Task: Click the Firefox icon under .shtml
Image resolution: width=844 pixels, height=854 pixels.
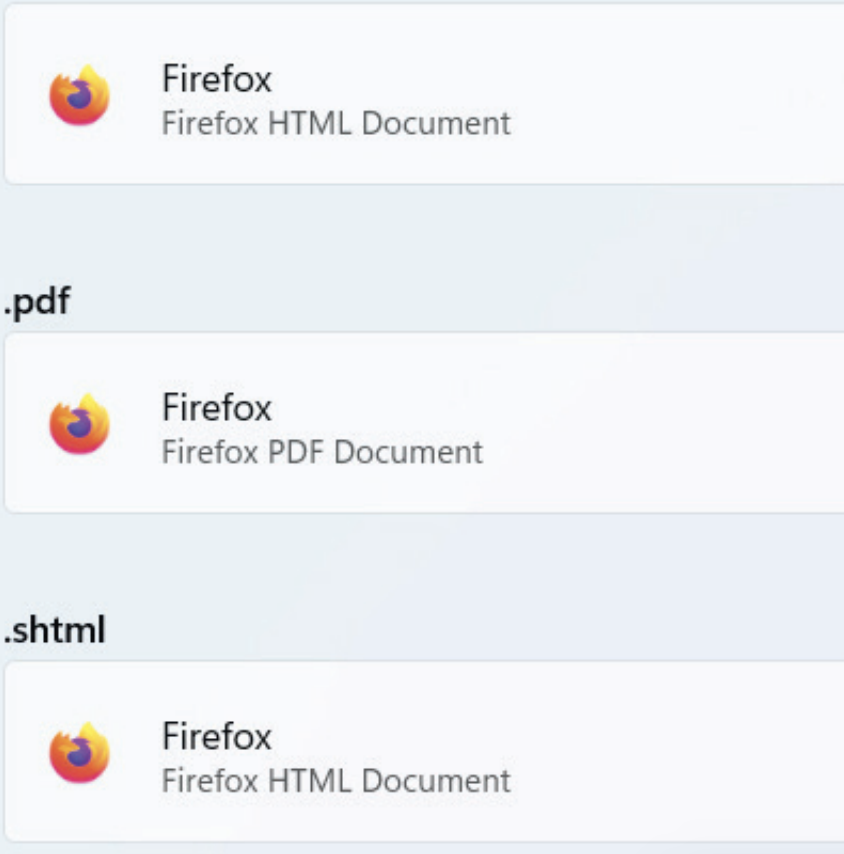Action: [80, 753]
